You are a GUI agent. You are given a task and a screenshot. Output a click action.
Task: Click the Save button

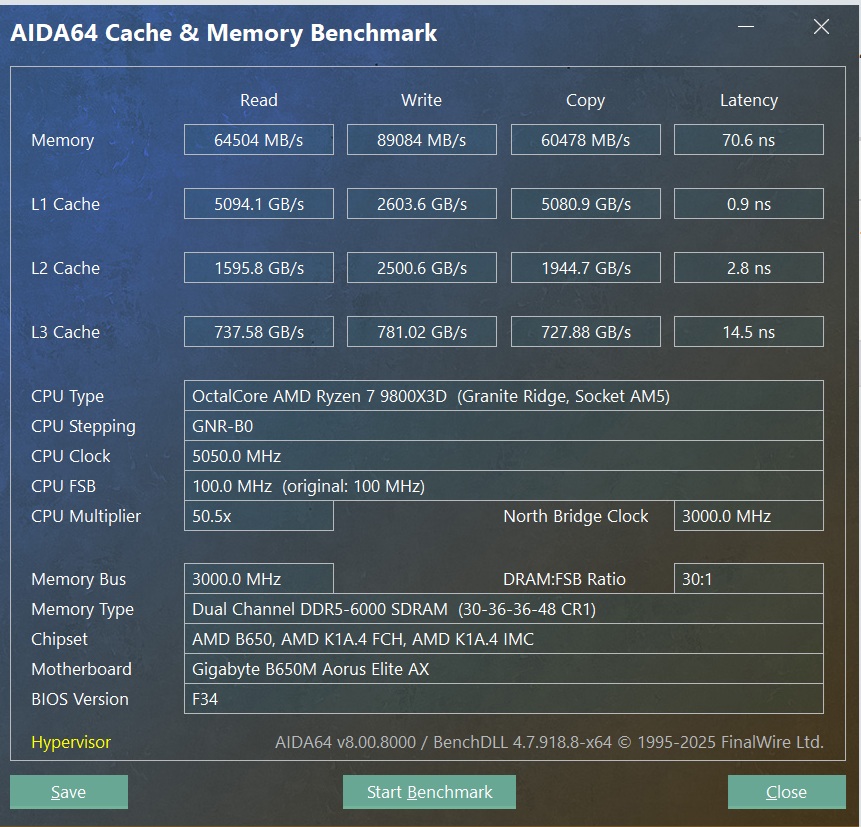[69, 792]
